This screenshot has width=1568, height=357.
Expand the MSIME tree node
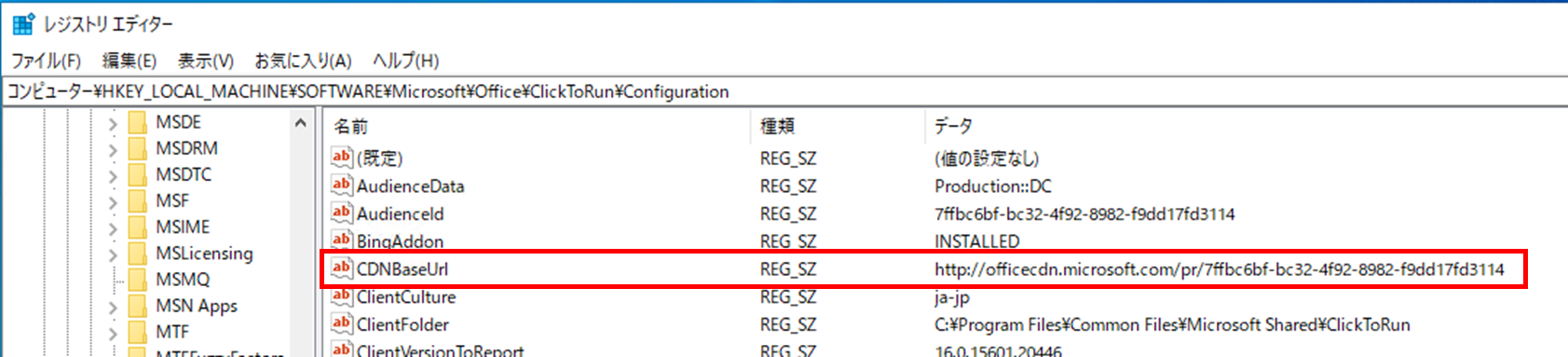click(113, 227)
